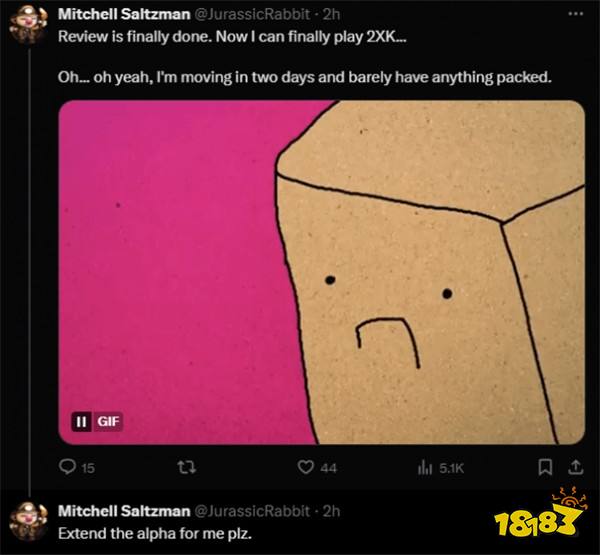Click the 2h timestamp on reply tweet
This screenshot has height=555, width=600.
click(x=331, y=511)
